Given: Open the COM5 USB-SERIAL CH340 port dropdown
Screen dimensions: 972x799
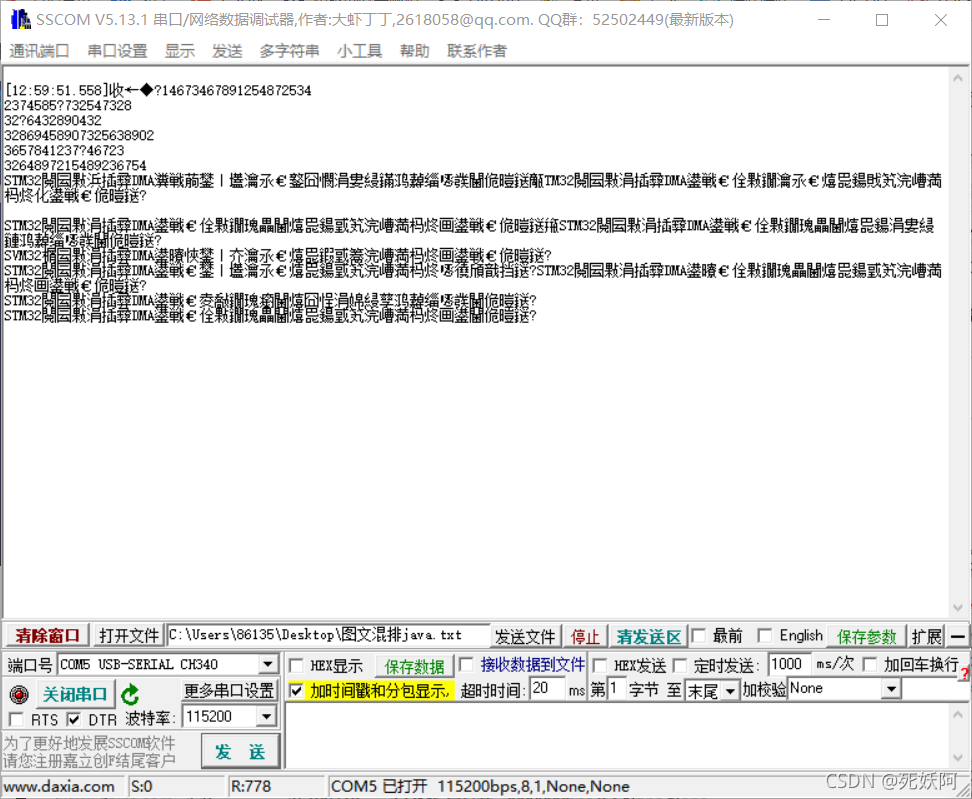Looking at the screenshot, I should (x=266, y=663).
